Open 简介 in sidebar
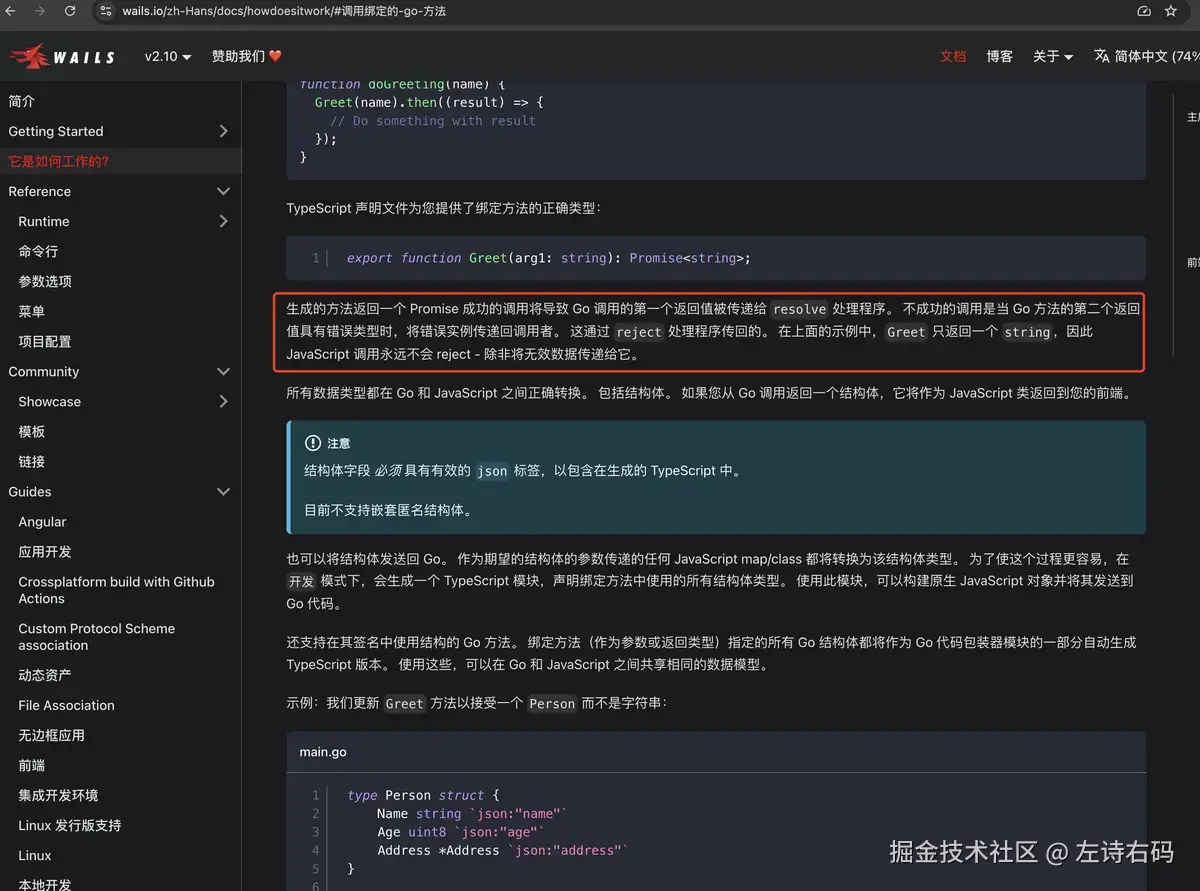The width and height of the screenshot is (1200, 891). tap(22, 101)
